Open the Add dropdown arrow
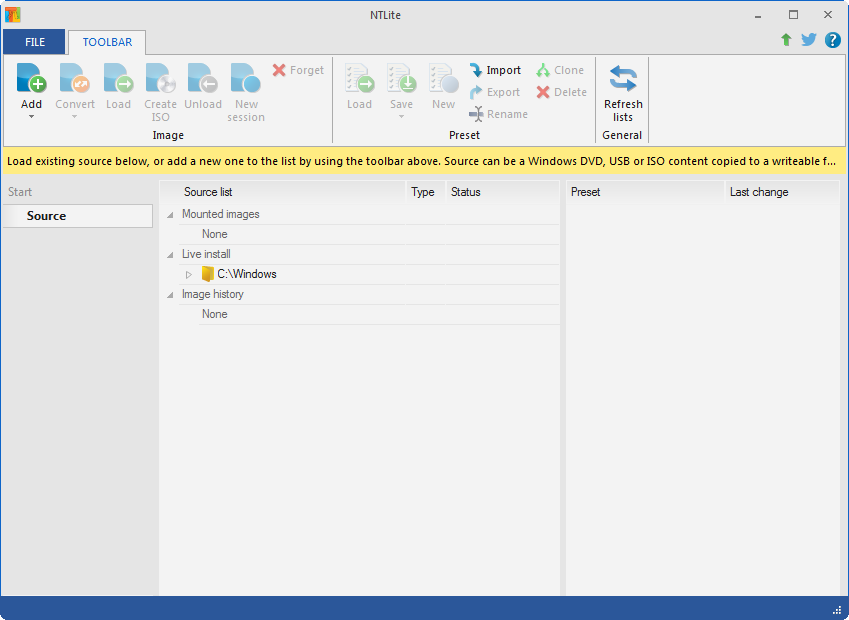 coord(31,116)
